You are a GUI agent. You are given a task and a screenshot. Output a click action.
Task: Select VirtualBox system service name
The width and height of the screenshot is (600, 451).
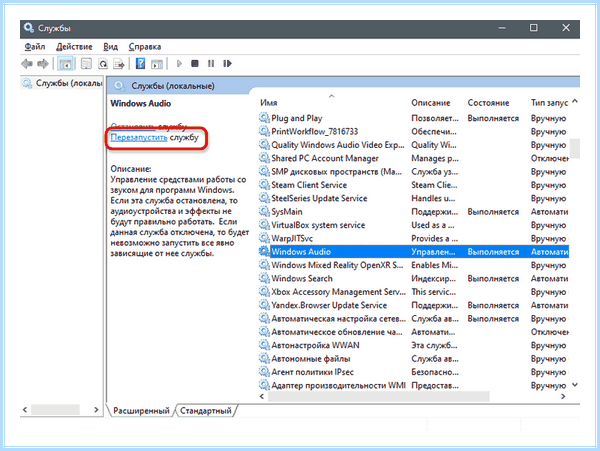(318, 225)
